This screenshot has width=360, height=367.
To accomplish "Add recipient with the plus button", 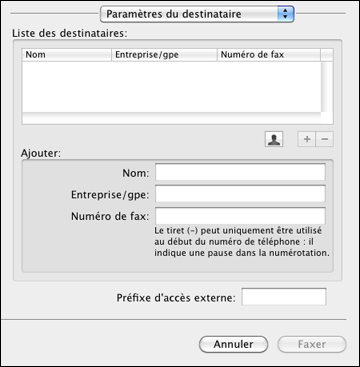I will [307, 139].
